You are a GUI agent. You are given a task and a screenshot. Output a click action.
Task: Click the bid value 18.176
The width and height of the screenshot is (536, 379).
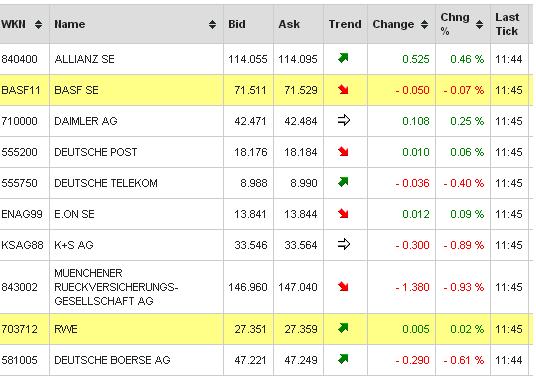251,152
